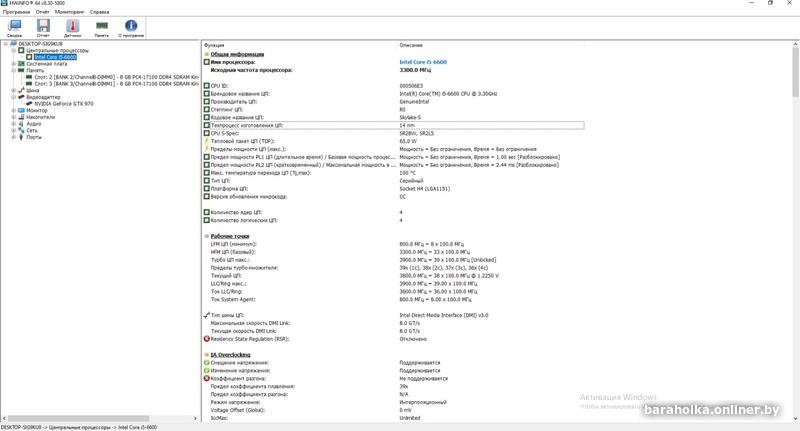800x431 pixels.
Task: Click the RAM icon of Слот: 3 row
Action: pyautogui.click(x=29, y=84)
